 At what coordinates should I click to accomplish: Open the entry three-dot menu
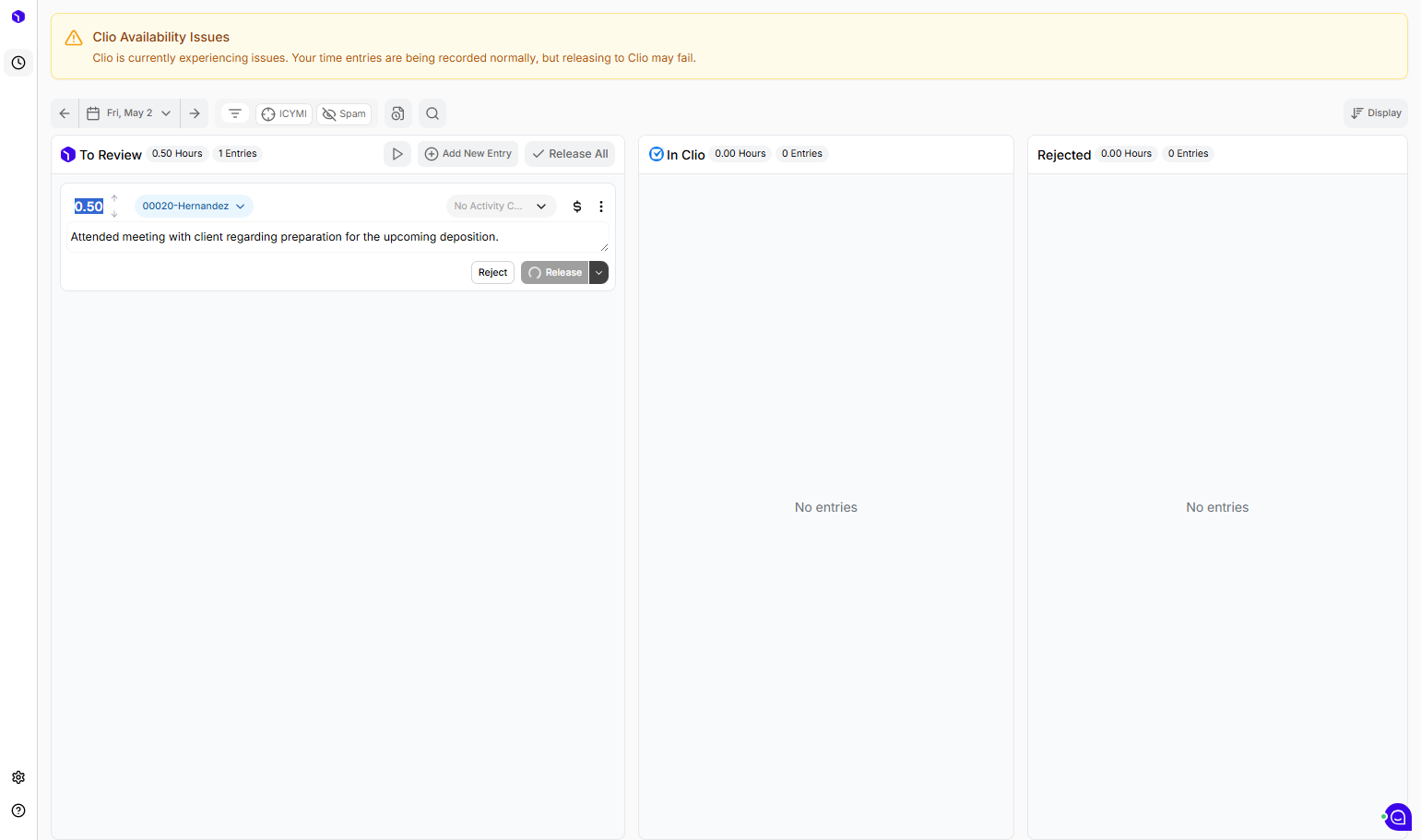pyautogui.click(x=601, y=207)
